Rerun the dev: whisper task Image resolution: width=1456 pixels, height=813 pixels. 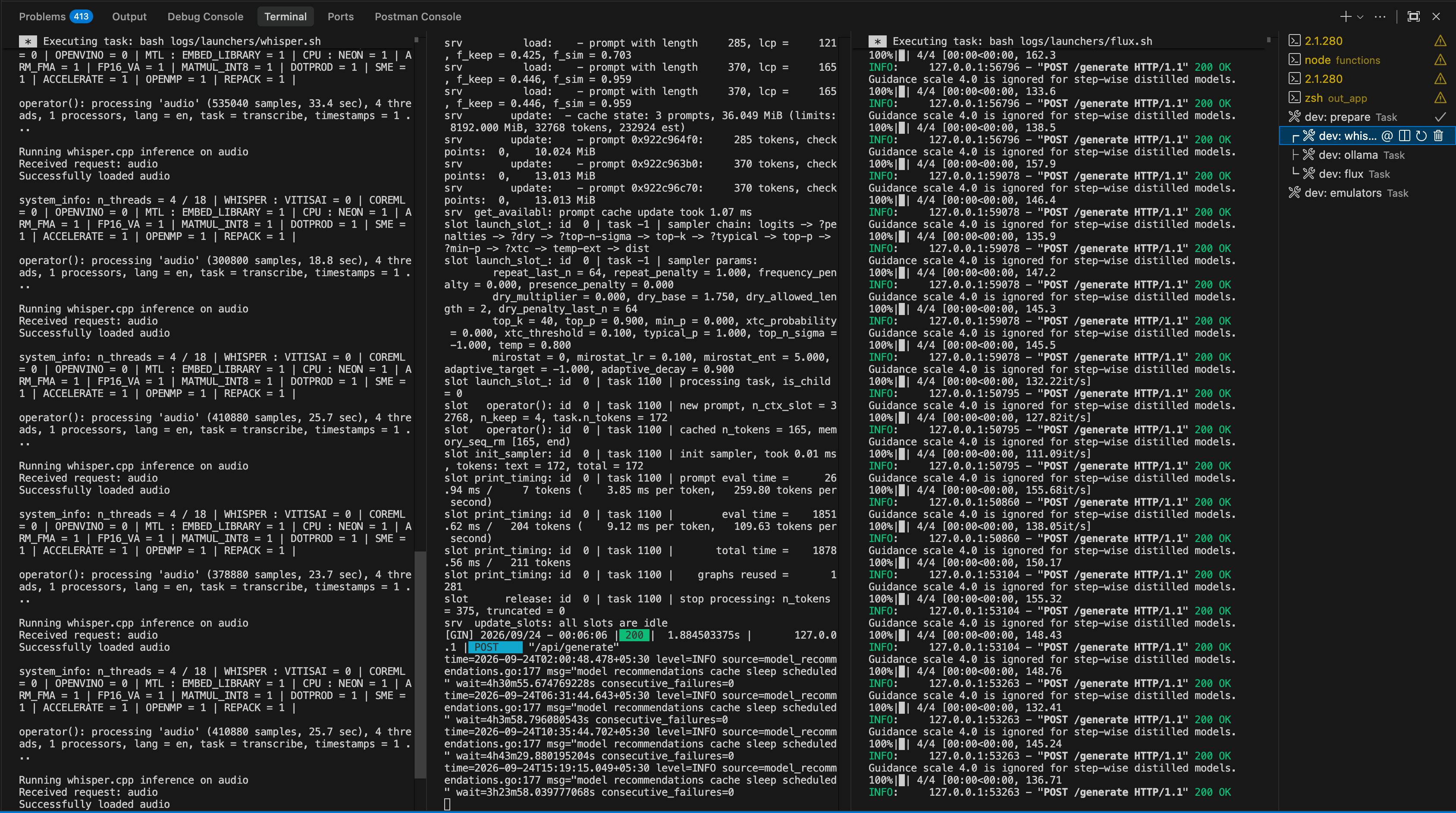pos(1421,135)
